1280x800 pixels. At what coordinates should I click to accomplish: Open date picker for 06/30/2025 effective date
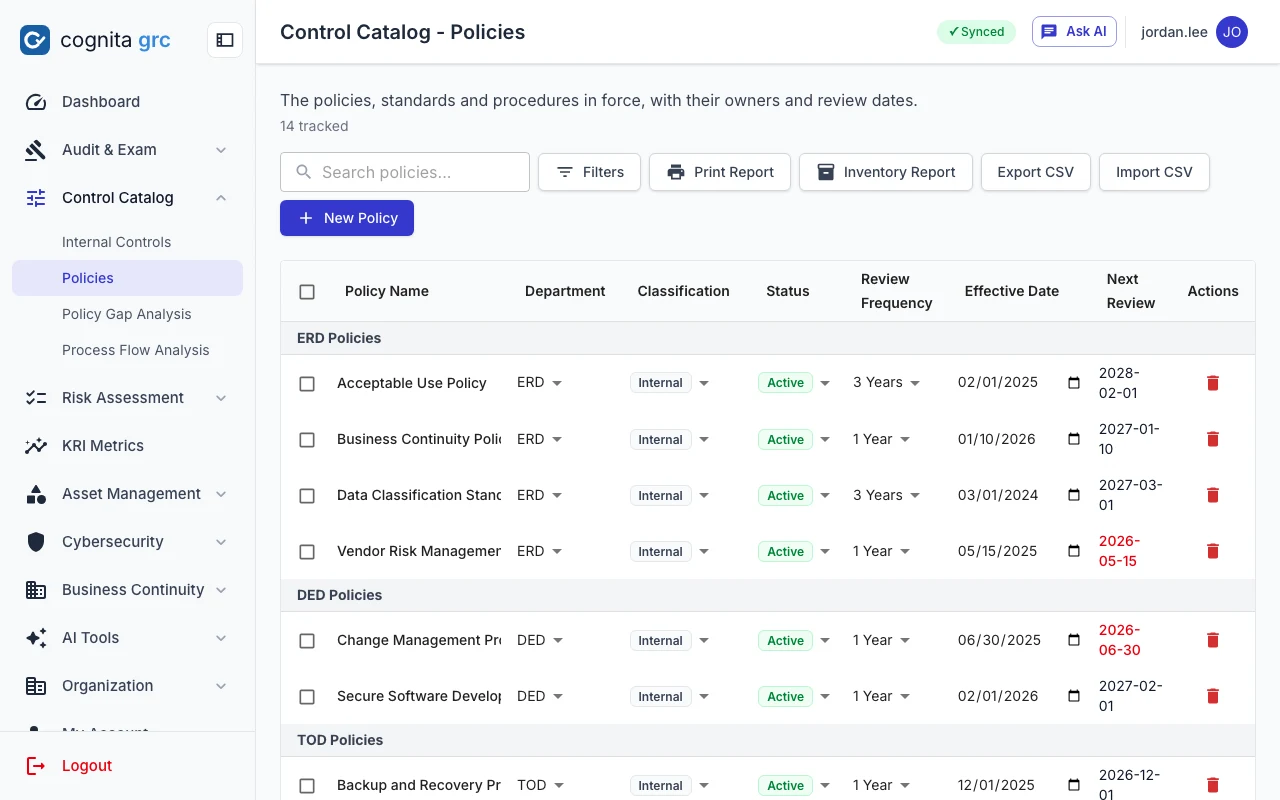coord(1074,640)
